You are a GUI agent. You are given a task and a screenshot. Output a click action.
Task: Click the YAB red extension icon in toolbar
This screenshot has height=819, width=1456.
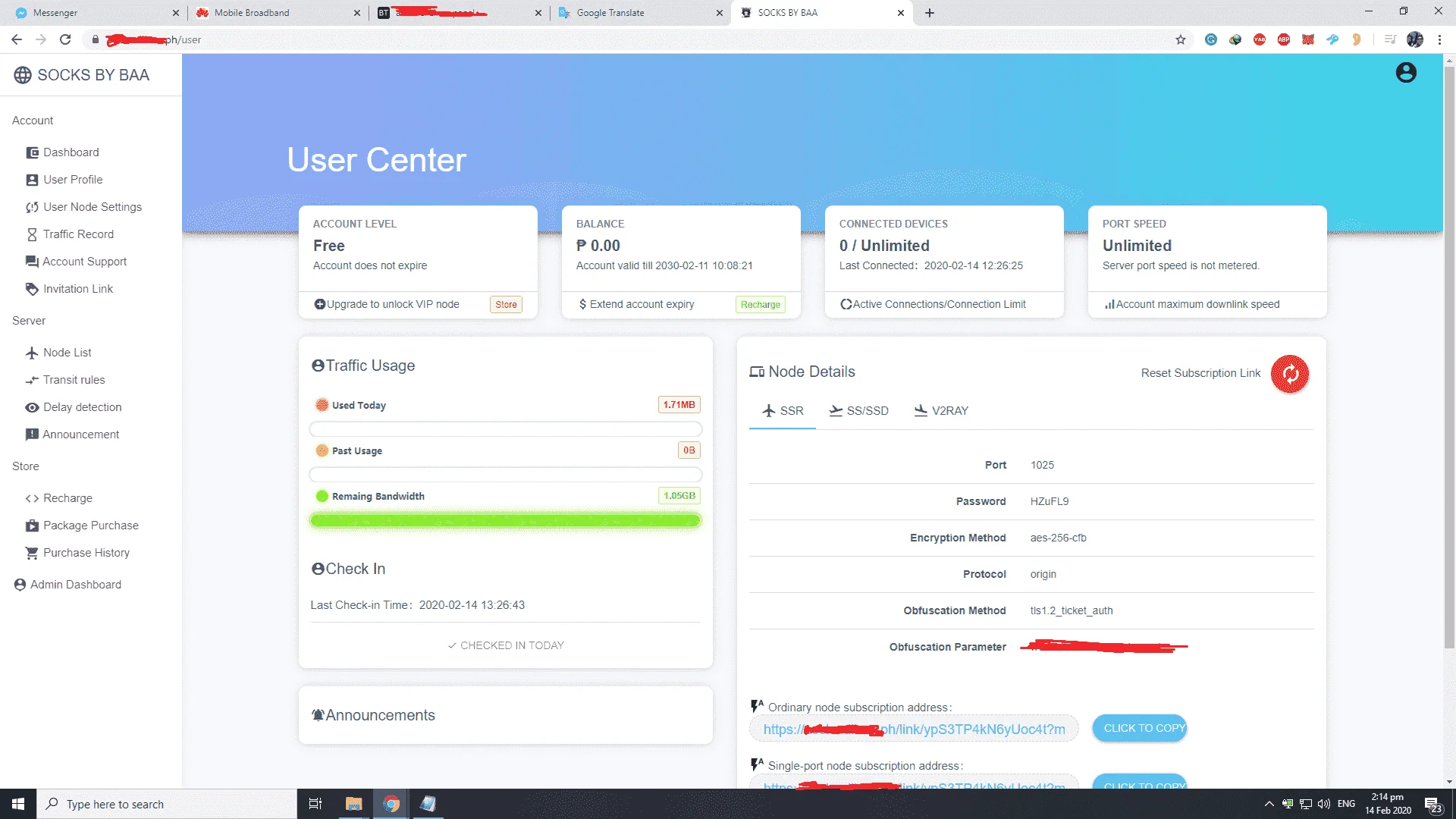click(x=1260, y=39)
